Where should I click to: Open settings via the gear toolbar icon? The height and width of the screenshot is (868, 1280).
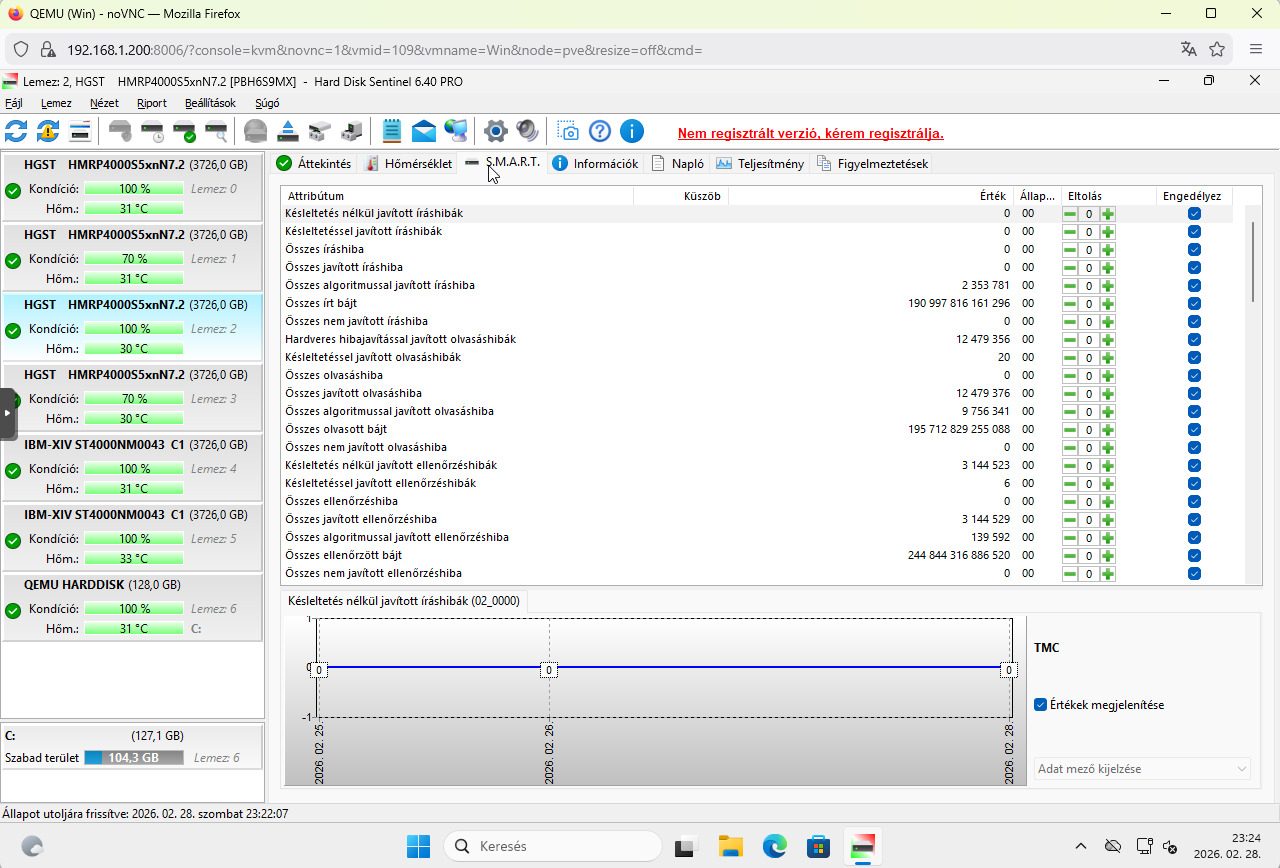(496, 131)
